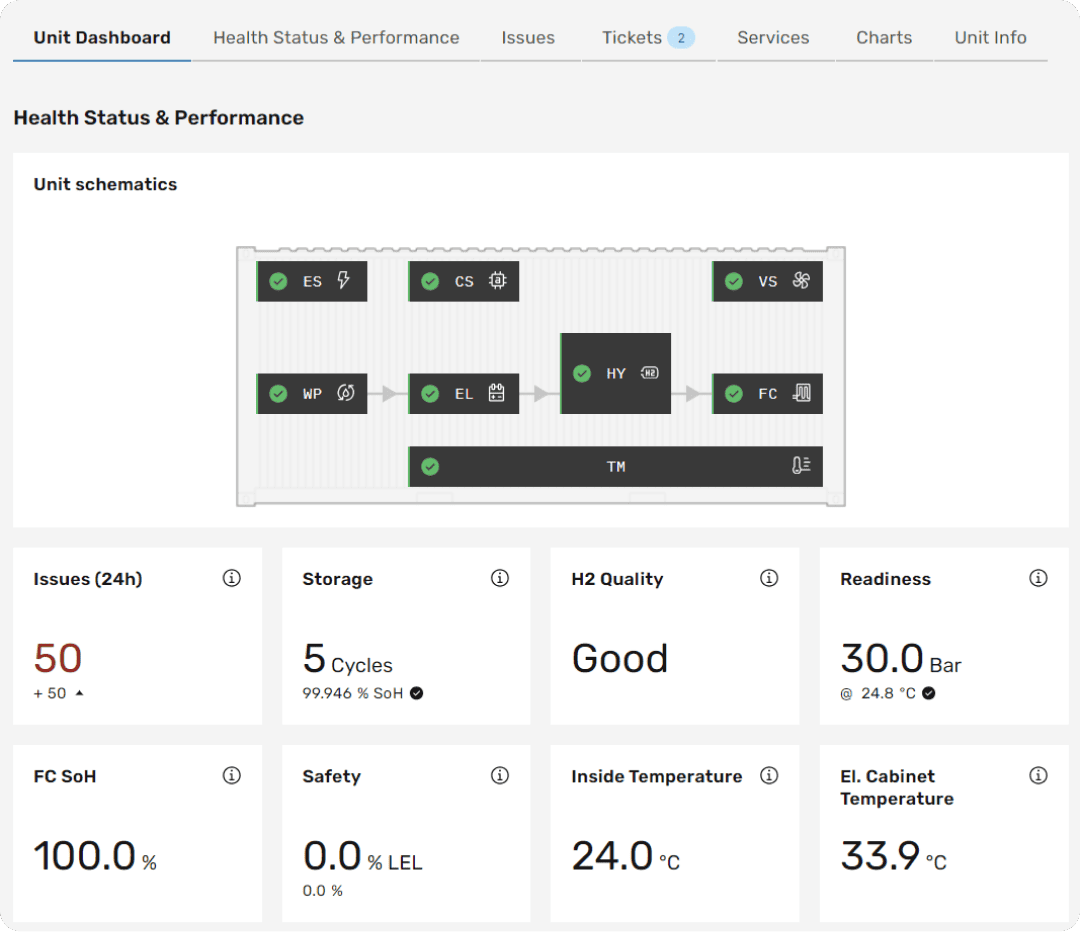Click the 0.0 % LEL safety value
Viewport: 1080px width, 932px height.
click(x=362, y=856)
